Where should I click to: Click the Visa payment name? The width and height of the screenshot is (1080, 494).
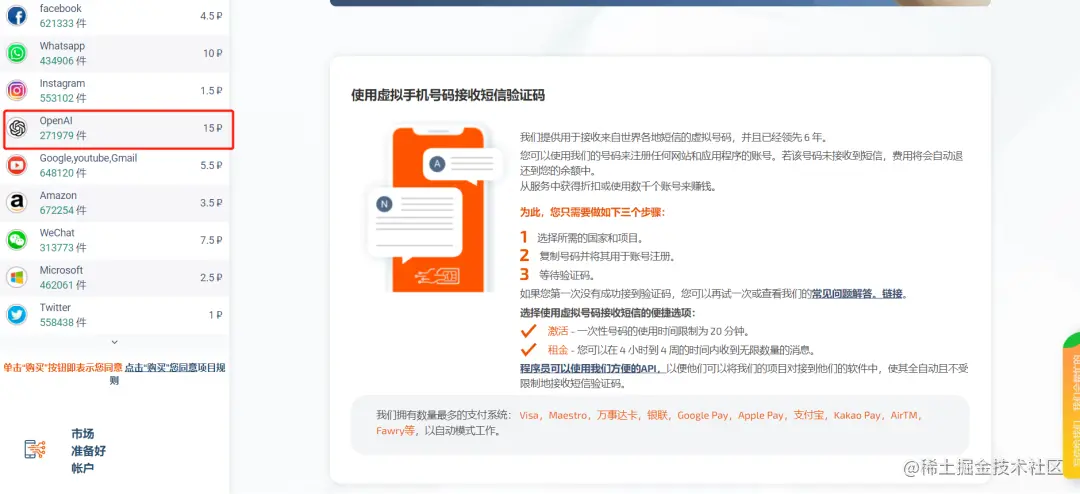(x=529, y=415)
